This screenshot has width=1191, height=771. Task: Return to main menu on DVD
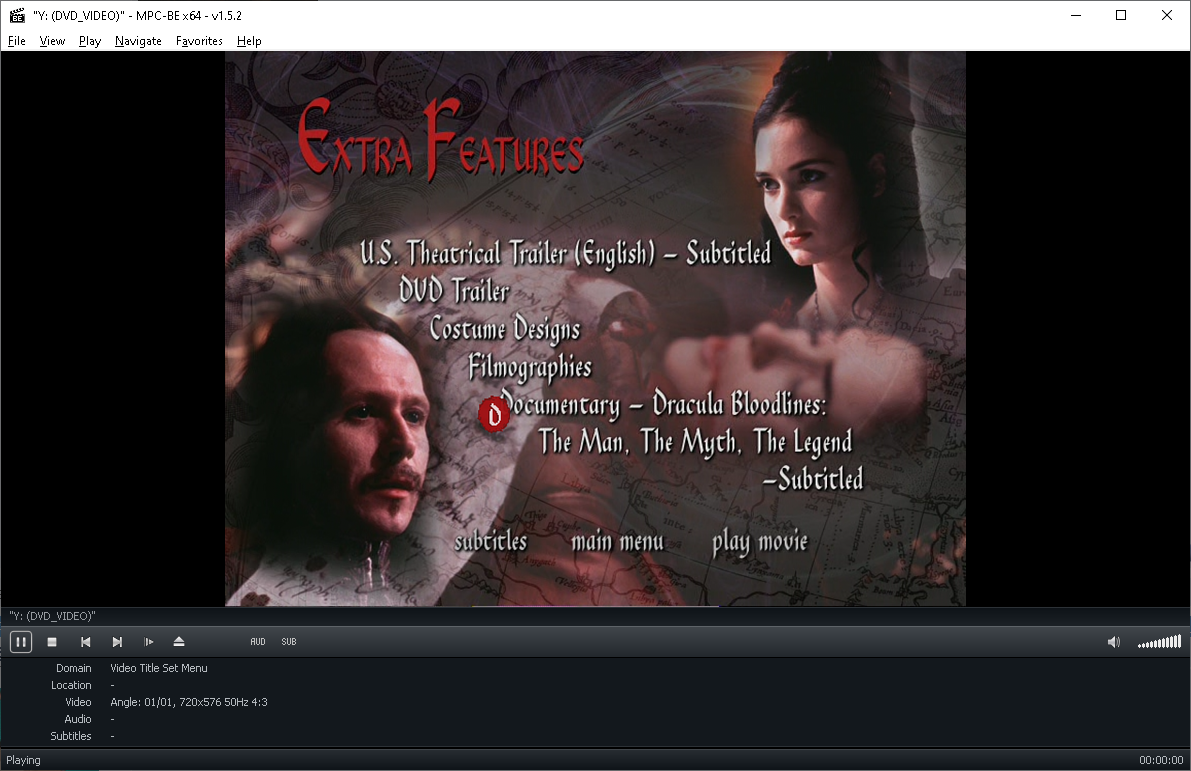coord(617,541)
